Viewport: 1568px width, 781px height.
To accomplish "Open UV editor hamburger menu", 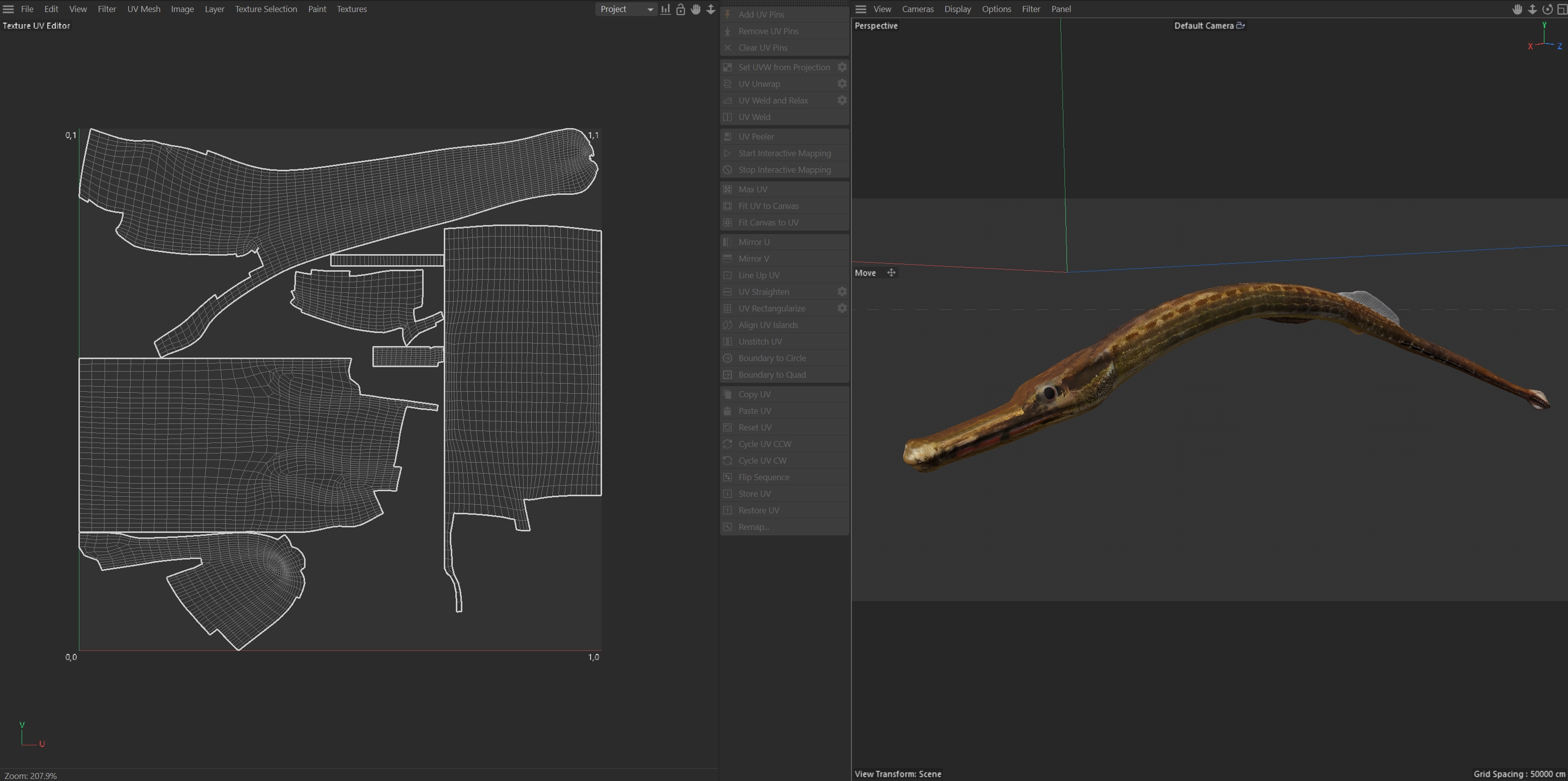I will pyautogui.click(x=9, y=9).
